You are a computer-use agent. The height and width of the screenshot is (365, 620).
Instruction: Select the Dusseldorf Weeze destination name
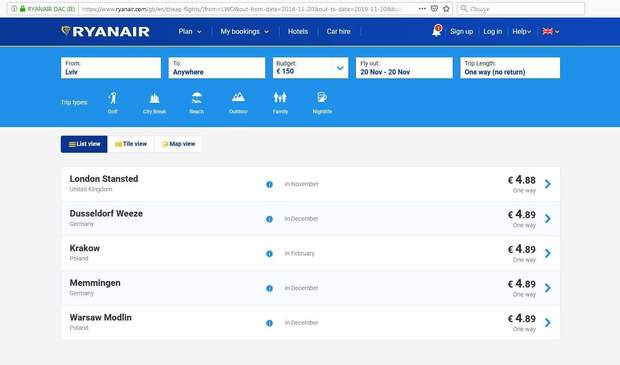click(106, 214)
